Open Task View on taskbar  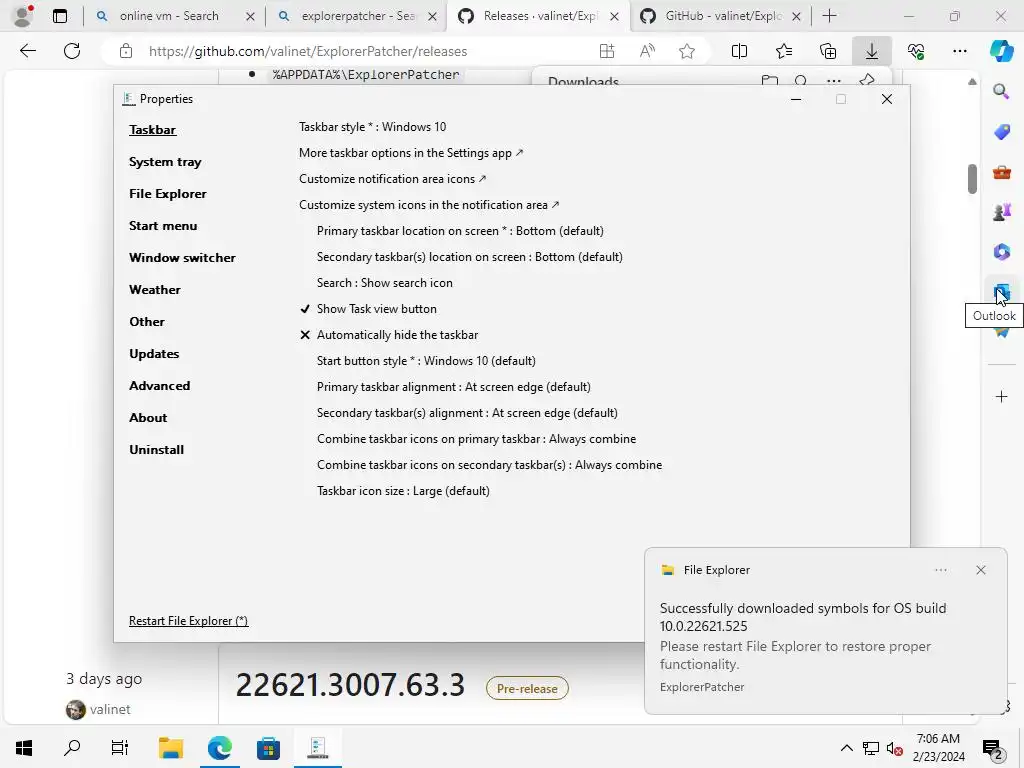point(120,747)
